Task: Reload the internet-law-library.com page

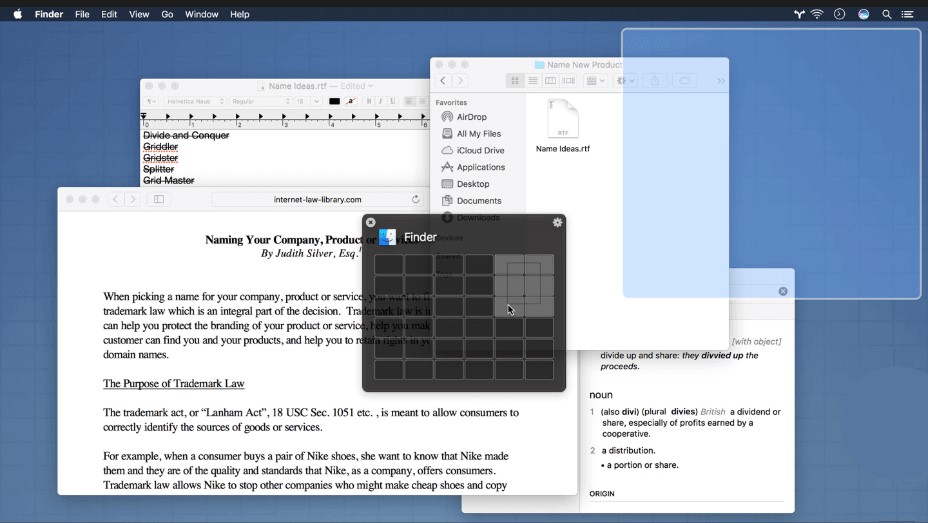Action: pos(415,199)
